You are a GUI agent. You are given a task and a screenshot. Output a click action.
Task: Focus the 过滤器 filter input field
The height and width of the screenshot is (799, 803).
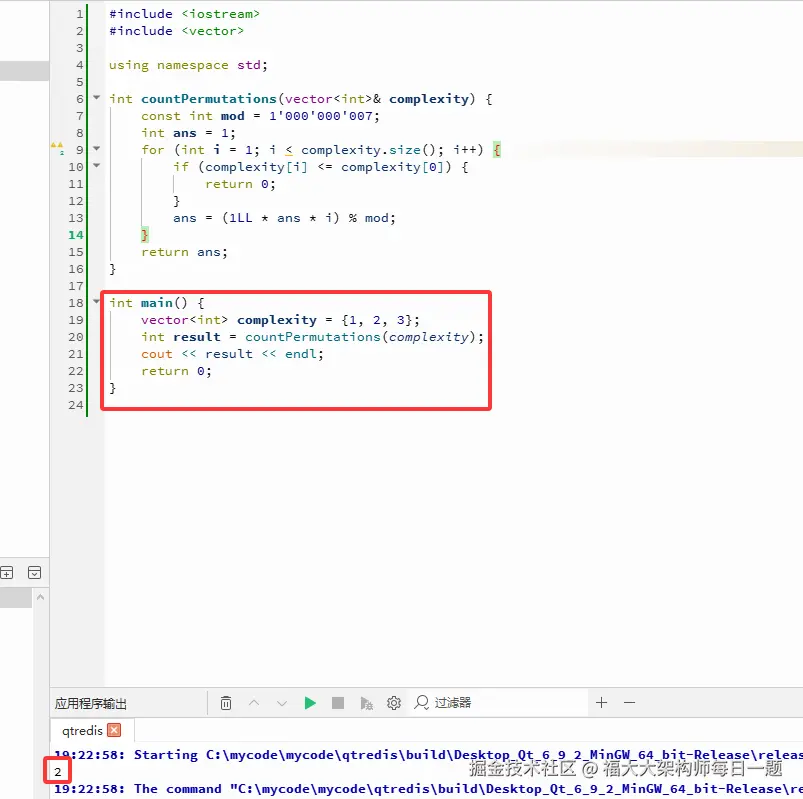click(x=499, y=703)
